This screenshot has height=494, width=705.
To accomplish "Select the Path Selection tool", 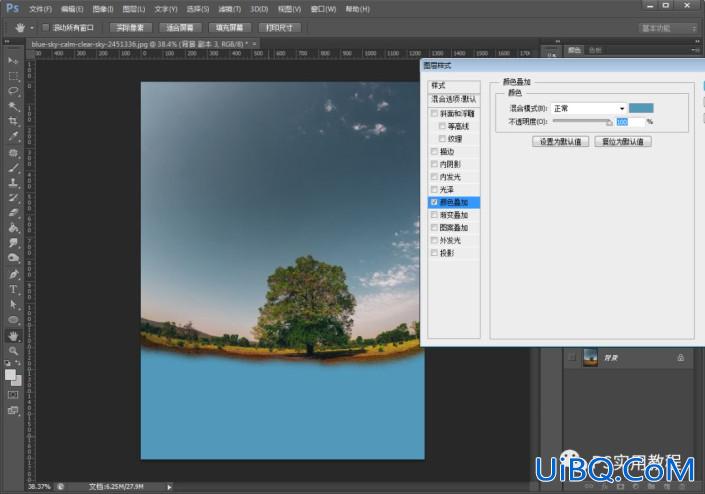I will point(13,305).
